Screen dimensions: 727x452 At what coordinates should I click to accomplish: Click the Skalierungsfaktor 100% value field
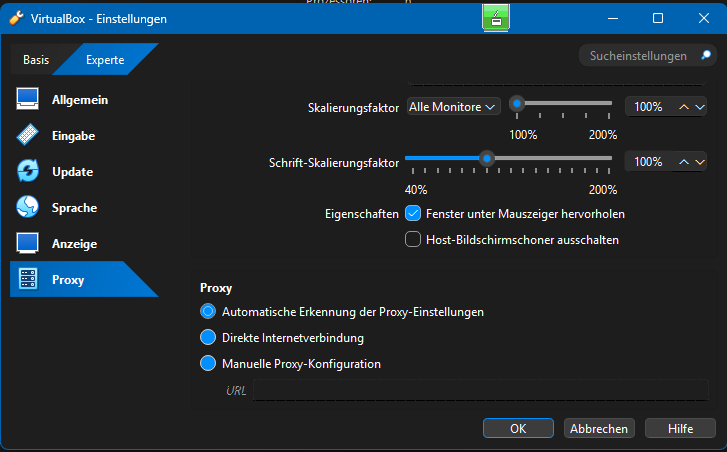point(649,107)
